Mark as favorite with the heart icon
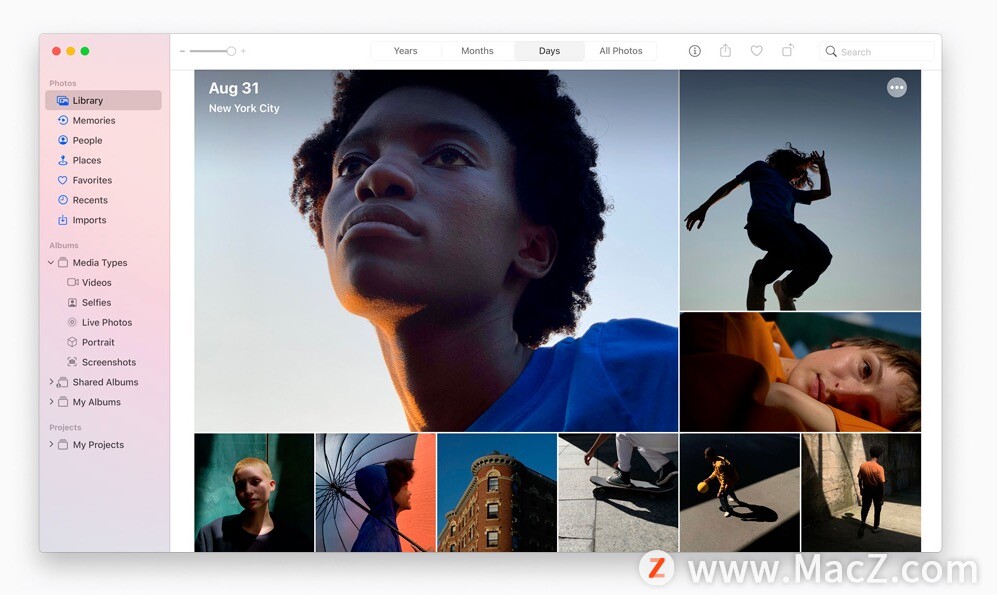This screenshot has width=997, height=595. (756, 51)
